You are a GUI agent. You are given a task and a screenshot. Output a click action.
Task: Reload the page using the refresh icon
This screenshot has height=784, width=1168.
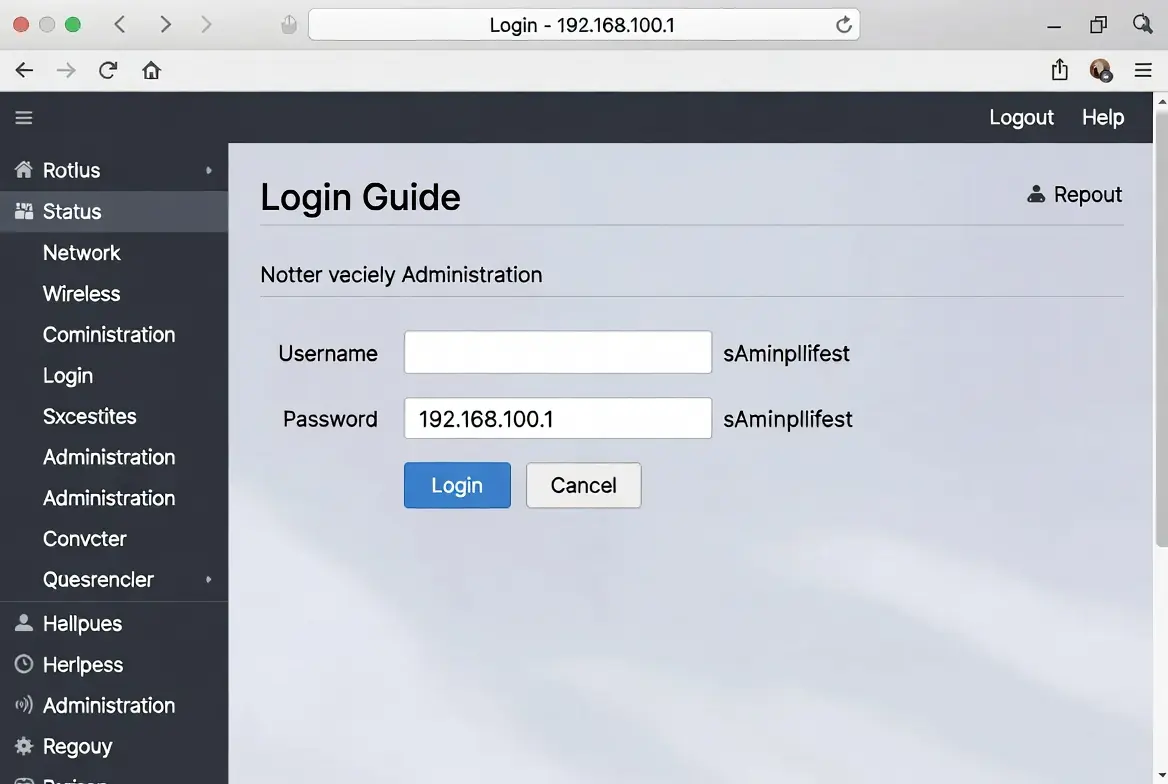(108, 70)
